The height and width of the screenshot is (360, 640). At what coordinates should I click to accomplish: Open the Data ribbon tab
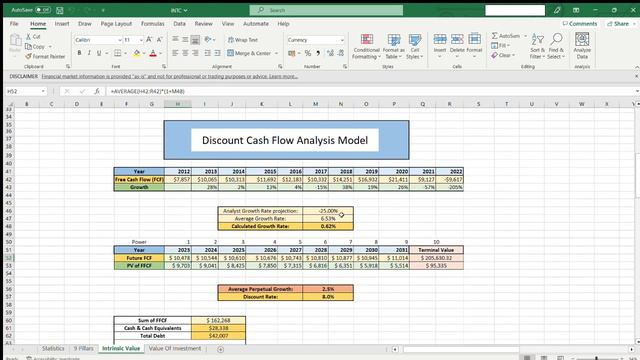click(180, 24)
